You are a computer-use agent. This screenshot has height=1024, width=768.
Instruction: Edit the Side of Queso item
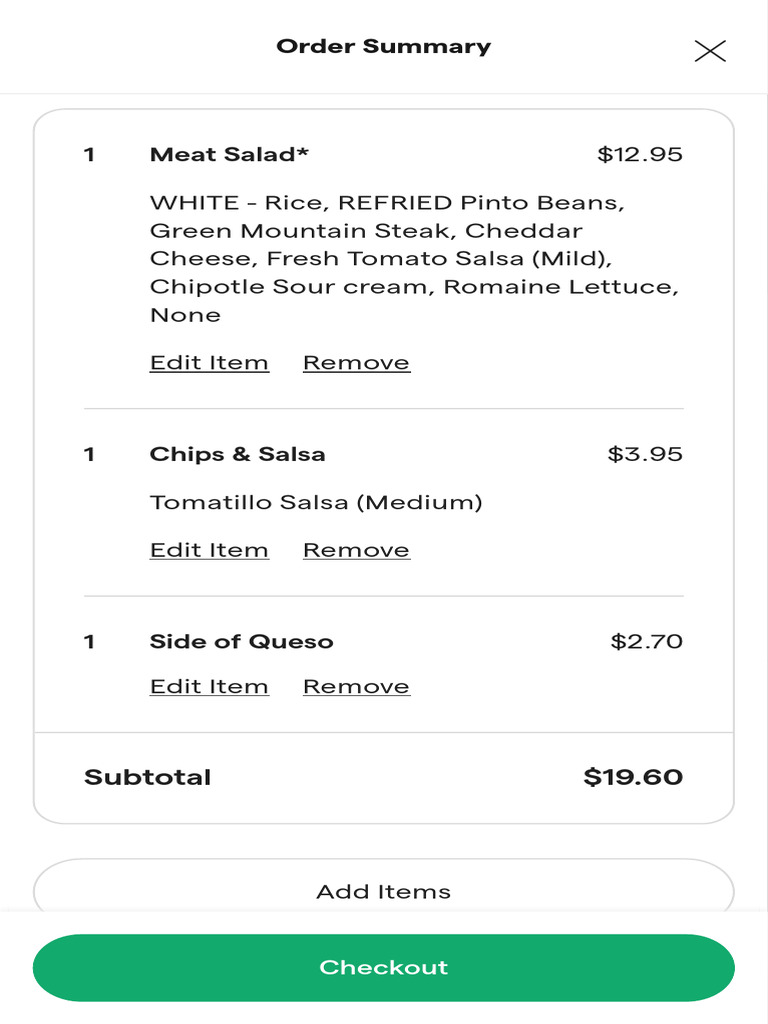coord(209,687)
